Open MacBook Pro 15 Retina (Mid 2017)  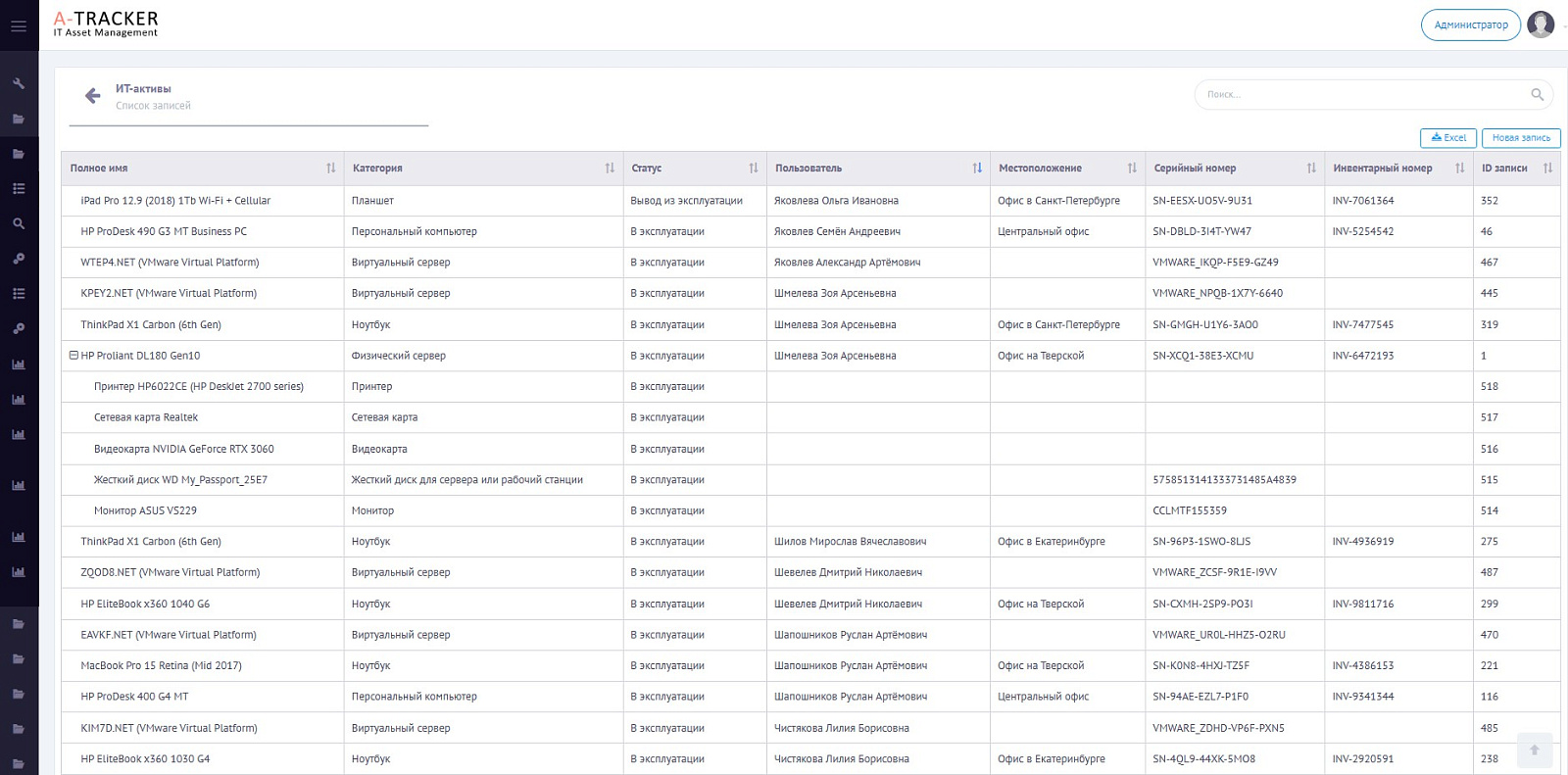coord(161,666)
